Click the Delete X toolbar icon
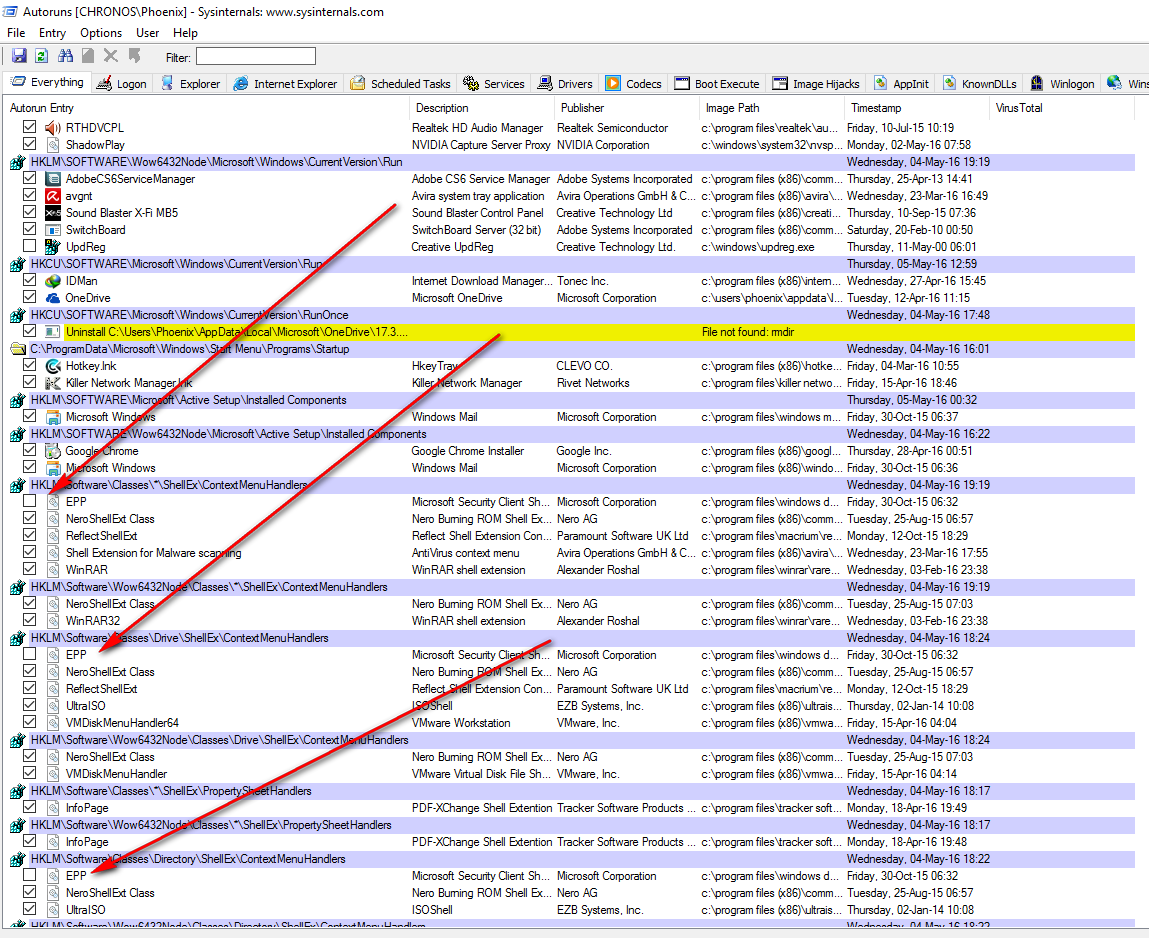Viewport: 1149px width, 938px height. pyautogui.click(x=111, y=56)
